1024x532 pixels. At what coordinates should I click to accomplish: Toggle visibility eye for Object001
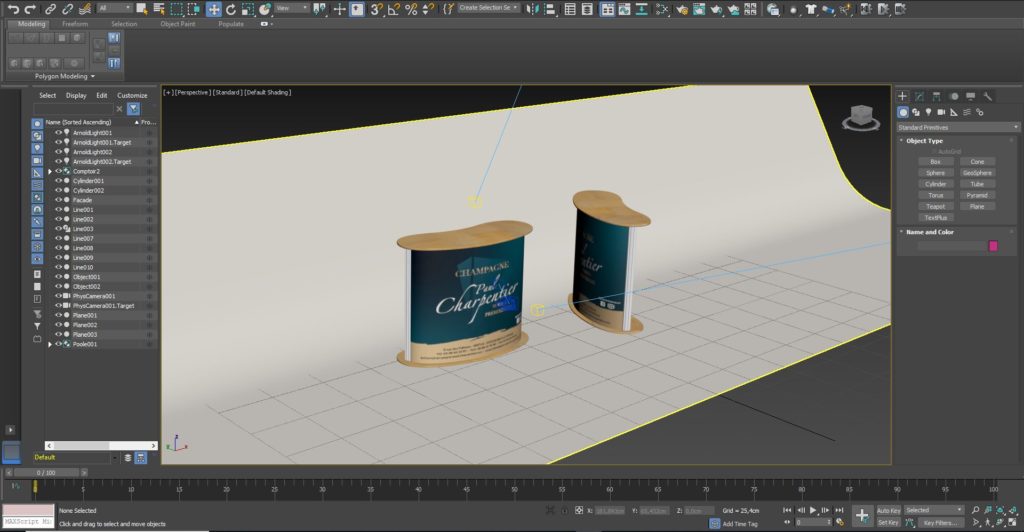pos(58,277)
